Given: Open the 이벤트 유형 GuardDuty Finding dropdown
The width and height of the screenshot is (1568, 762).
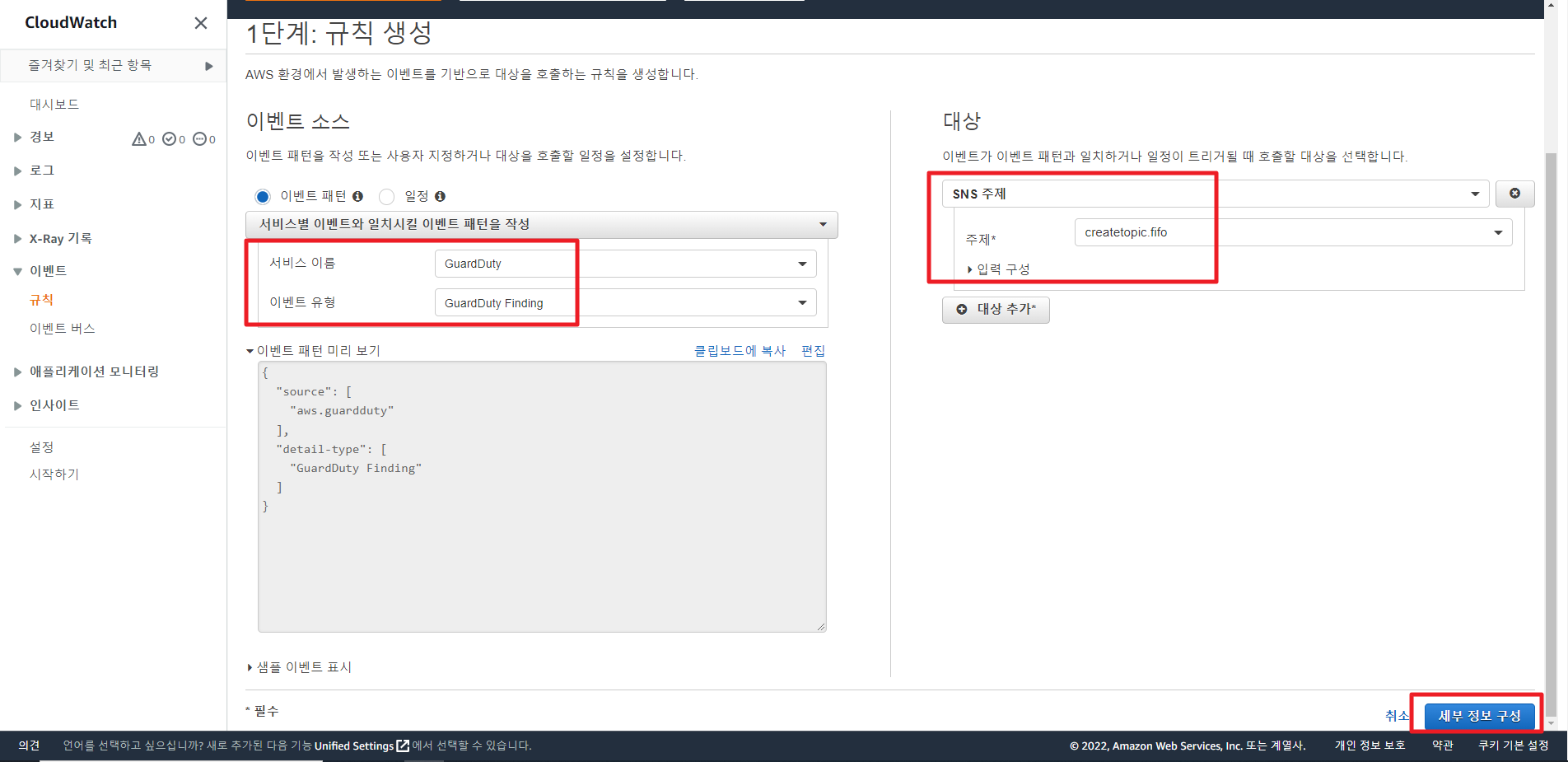Looking at the screenshot, I should (625, 303).
